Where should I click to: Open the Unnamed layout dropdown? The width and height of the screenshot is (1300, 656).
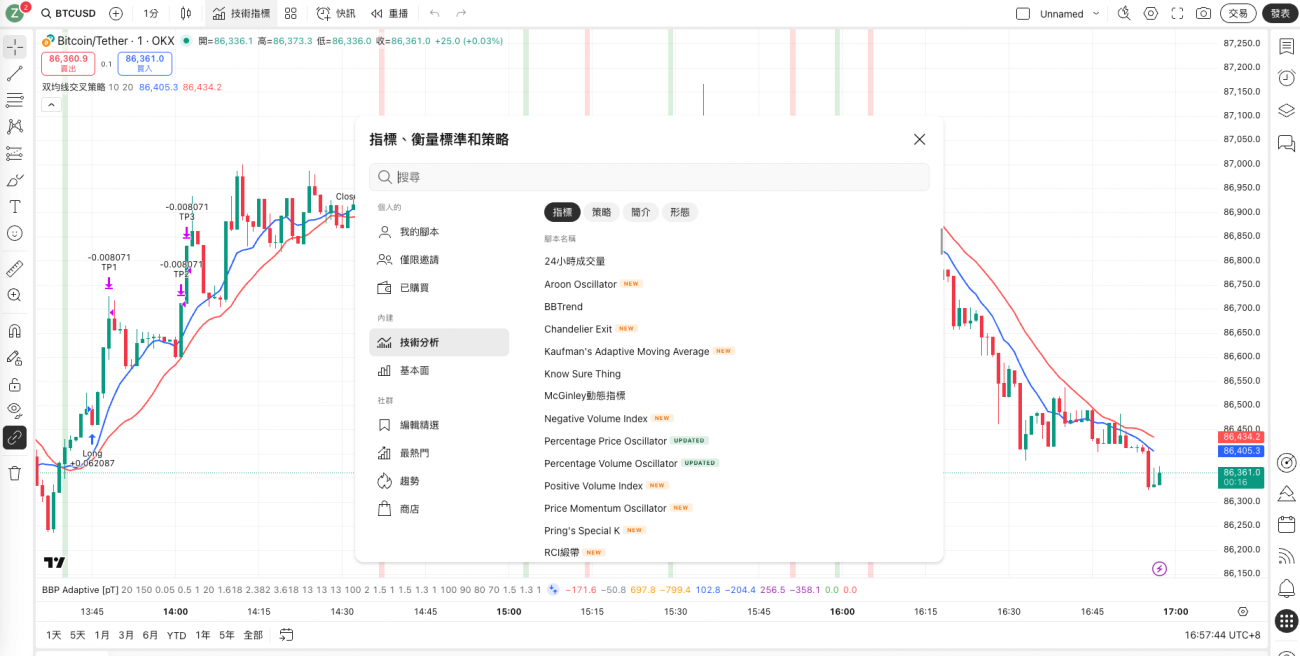tap(1096, 13)
